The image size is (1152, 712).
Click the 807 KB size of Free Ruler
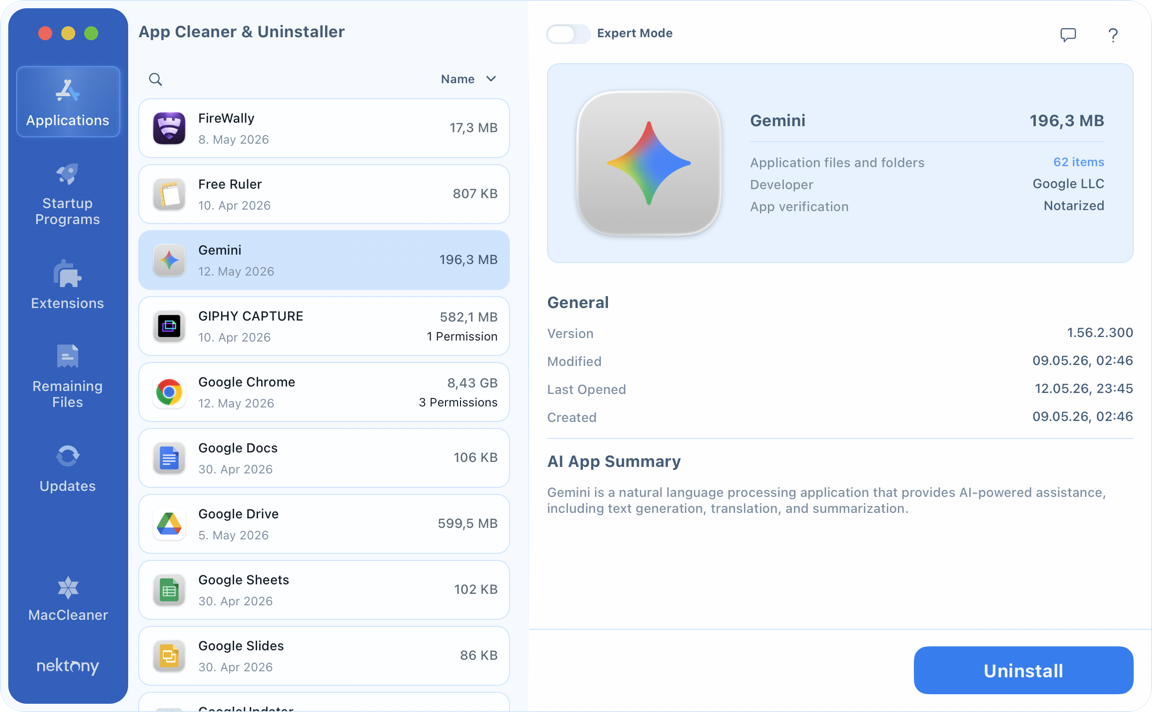point(475,194)
